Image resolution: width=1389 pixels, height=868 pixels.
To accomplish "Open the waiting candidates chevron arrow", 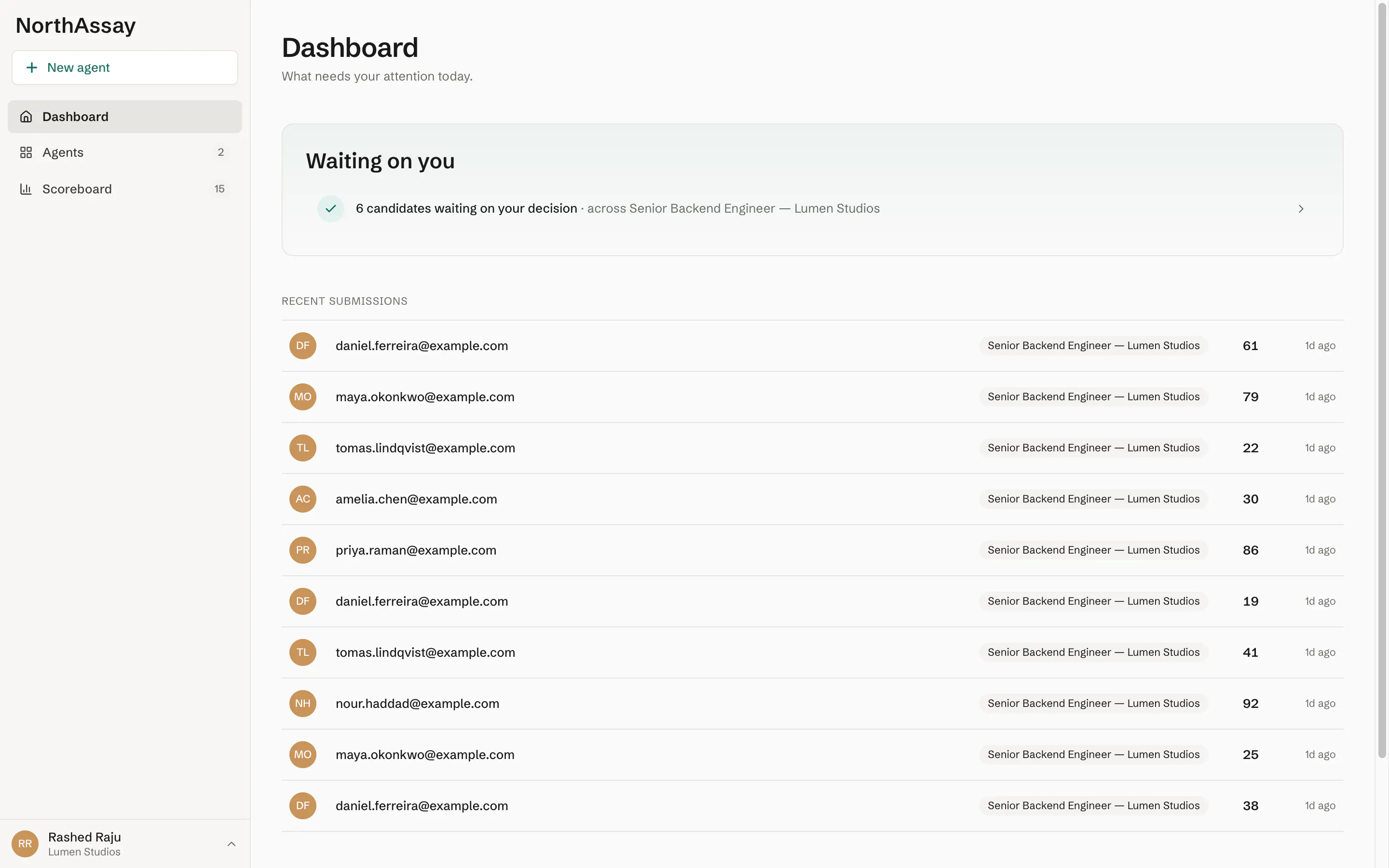I will coord(1301,208).
